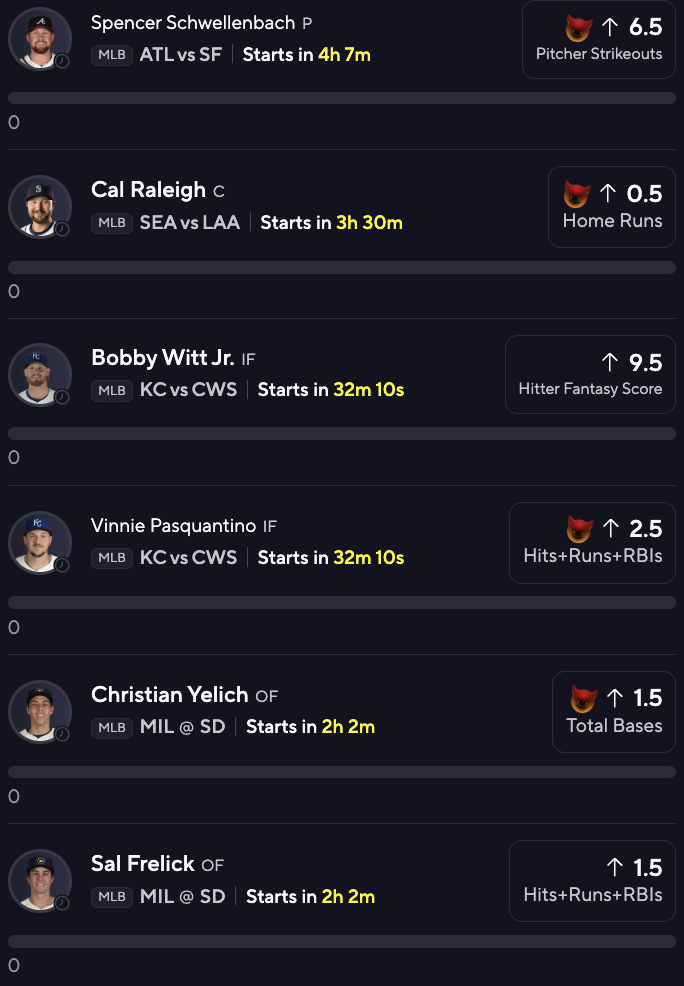This screenshot has height=986, width=684.
Task: Click the demon icon on Schwellenbach's Pitcher Strikeouts pick
Action: (x=578, y=27)
